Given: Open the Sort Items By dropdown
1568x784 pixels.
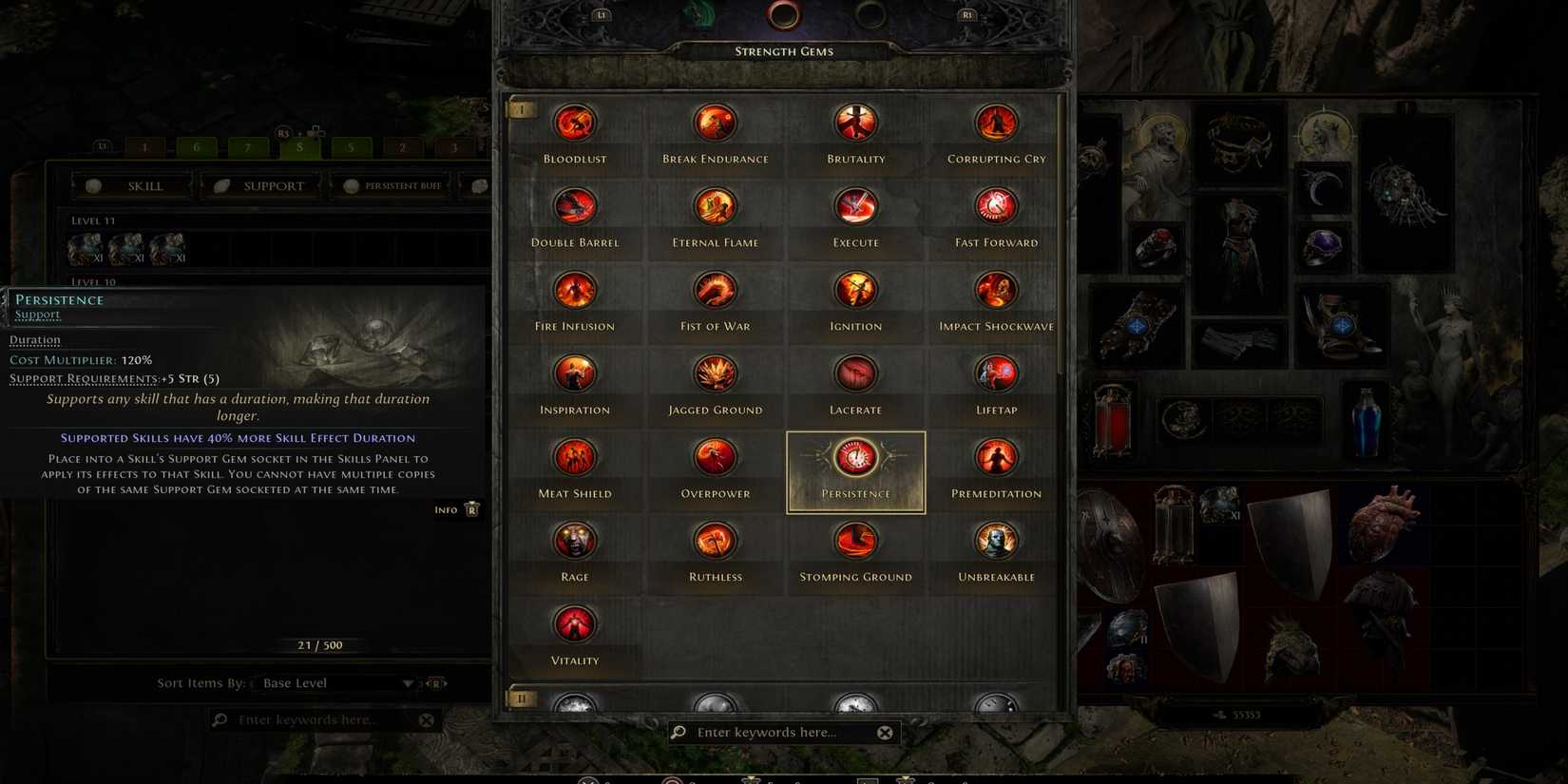Looking at the screenshot, I should pyautogui.click(x=337, y=683).
